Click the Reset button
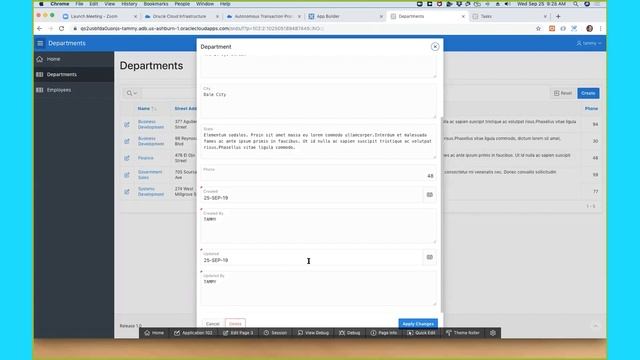Image resolution: width=640 pixels, height=360 pixels. pyautogui.click(x=563, y=93)
